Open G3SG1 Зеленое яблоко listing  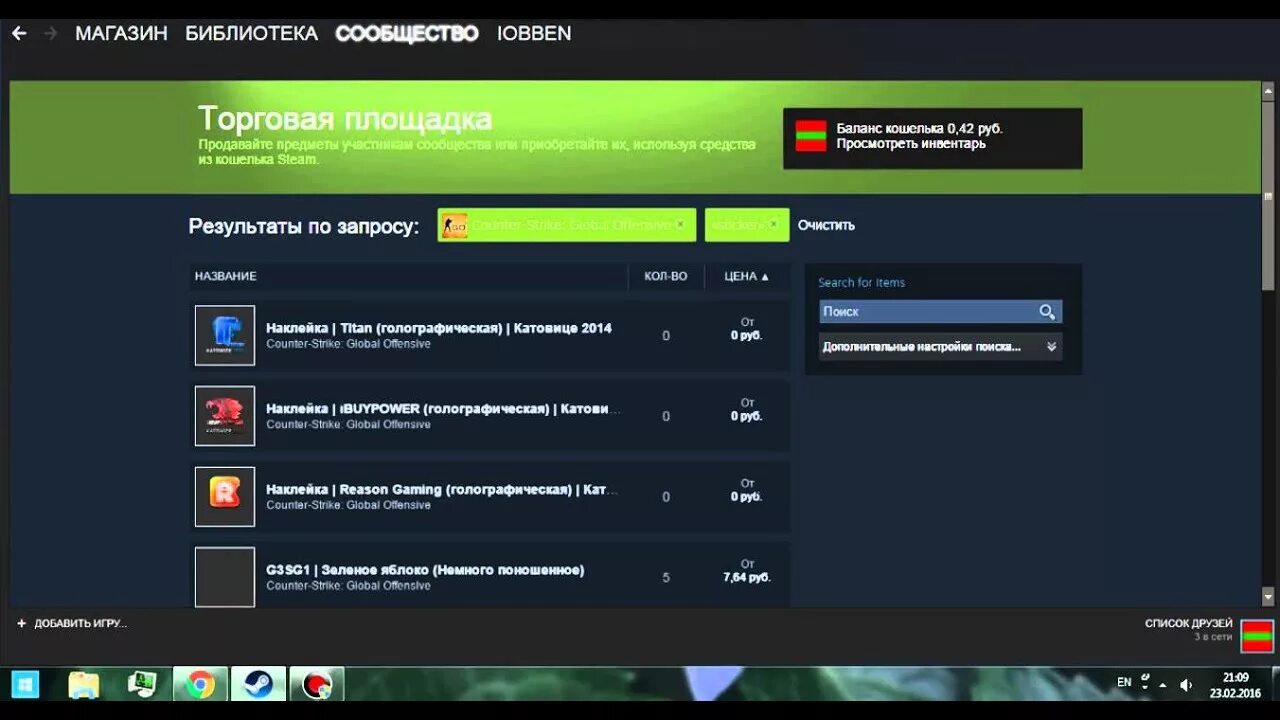425,570
